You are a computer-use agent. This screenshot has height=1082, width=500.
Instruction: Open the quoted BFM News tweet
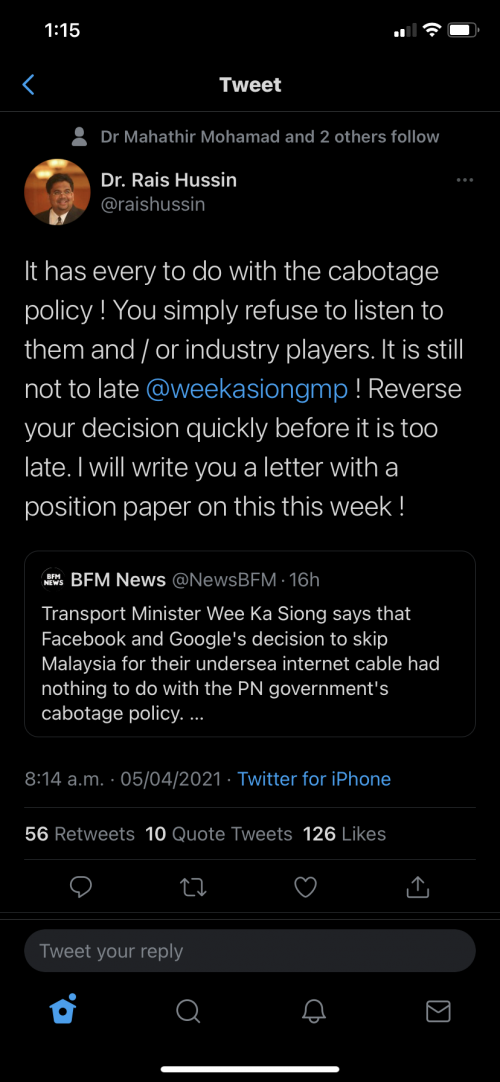click(250, 644)
